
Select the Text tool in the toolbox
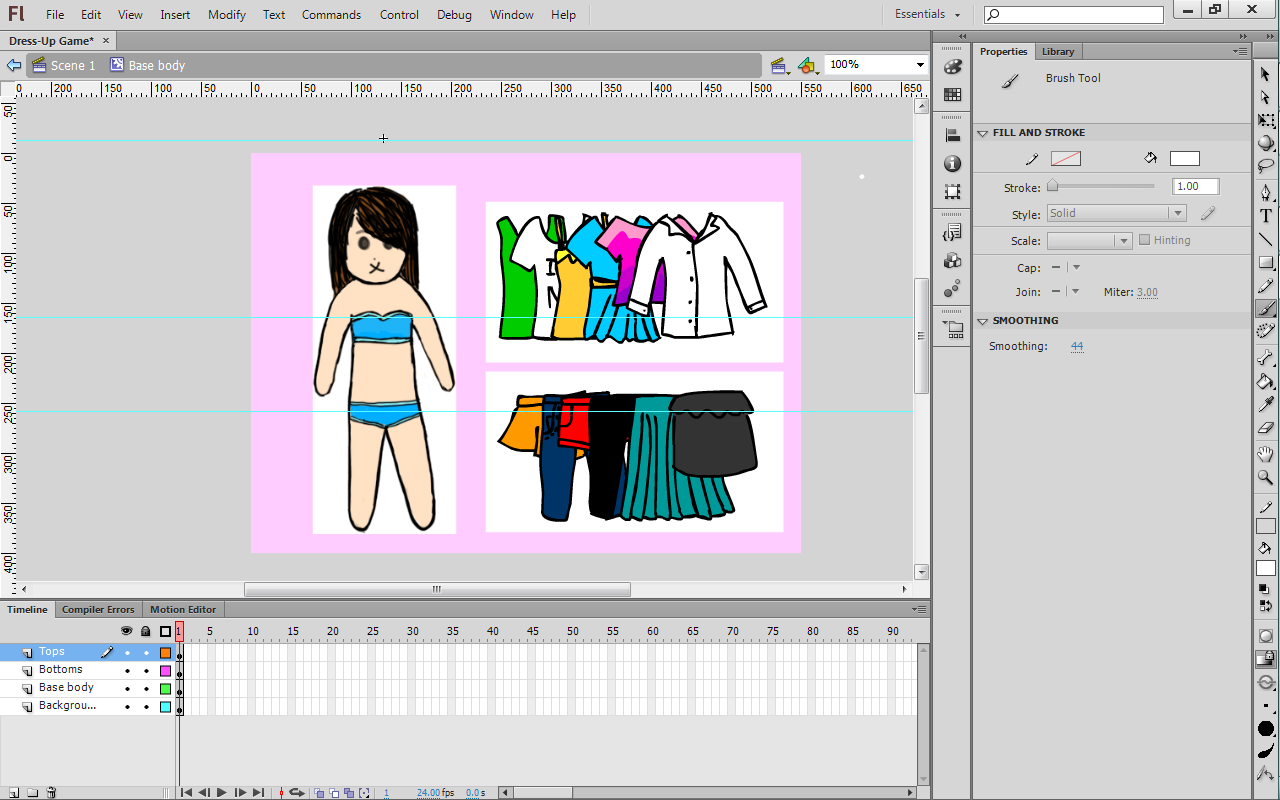coord(1266,216)
